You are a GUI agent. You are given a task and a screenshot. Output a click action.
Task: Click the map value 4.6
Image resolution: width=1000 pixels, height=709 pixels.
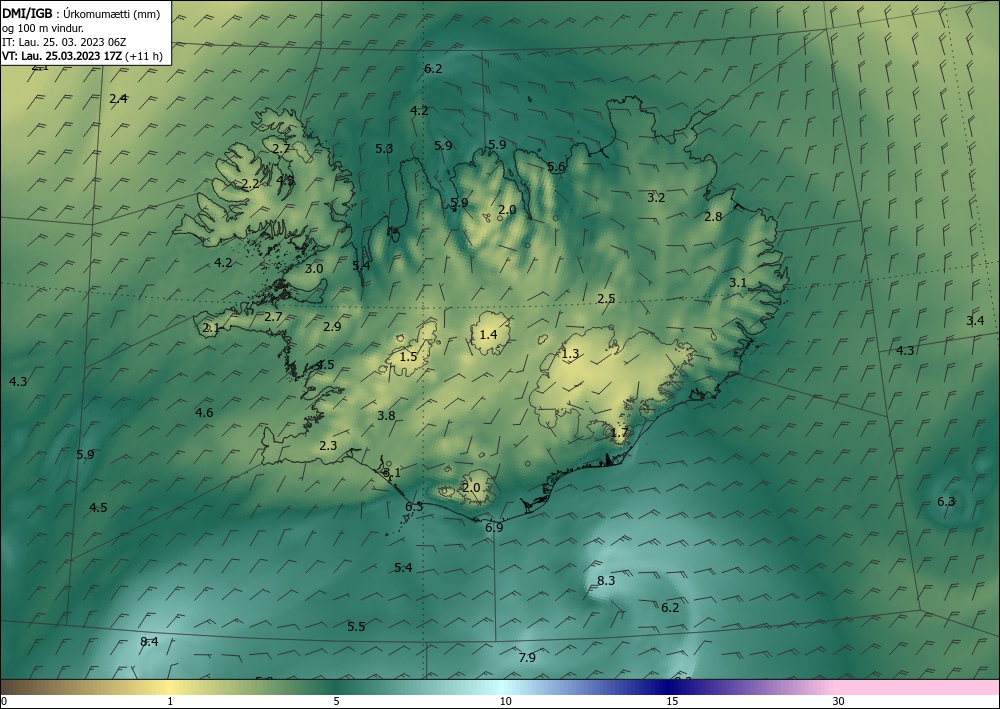[x=204, y=413]
